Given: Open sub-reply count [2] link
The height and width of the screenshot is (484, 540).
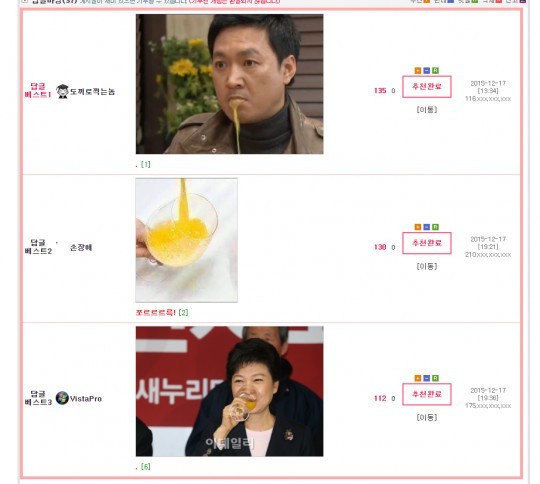Looking at the screenshot, I should pyautogui.click(x=183, y=313).
